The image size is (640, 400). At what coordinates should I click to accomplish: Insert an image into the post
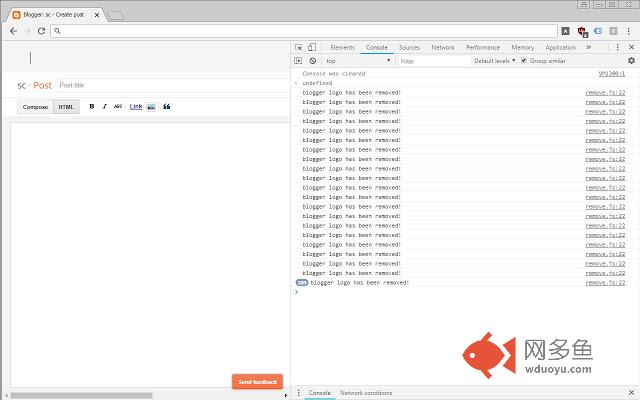(x=151, y=107)
